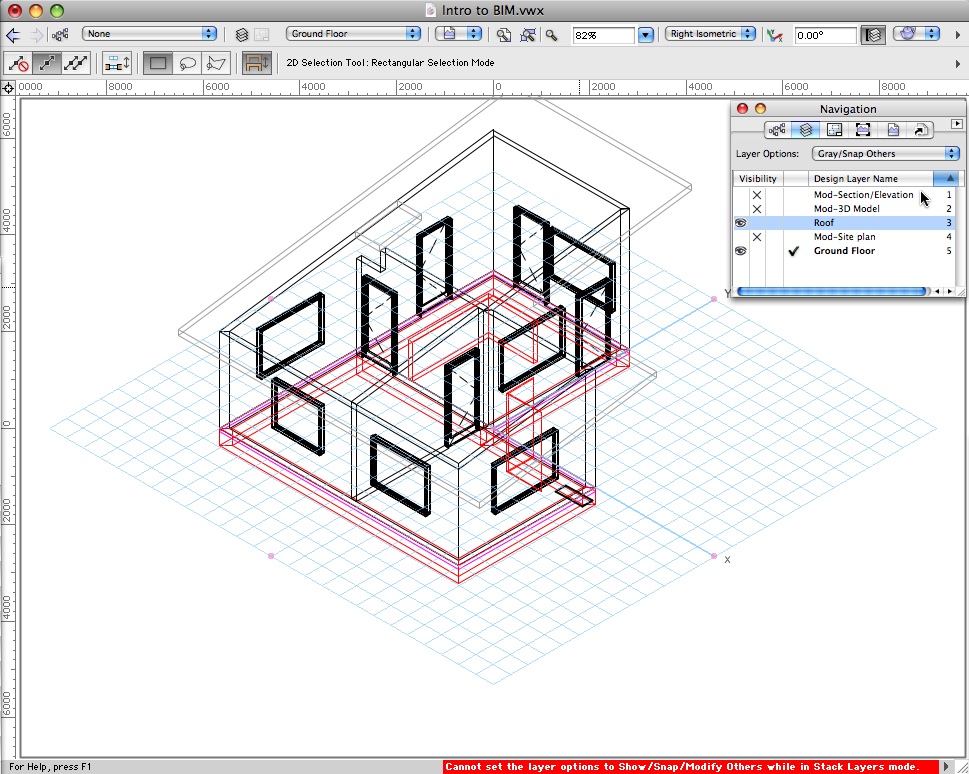This screenshot has height=774, width=969.
Task: Toggle the Enable Connected Walls mode
Action: pos(117,62)
